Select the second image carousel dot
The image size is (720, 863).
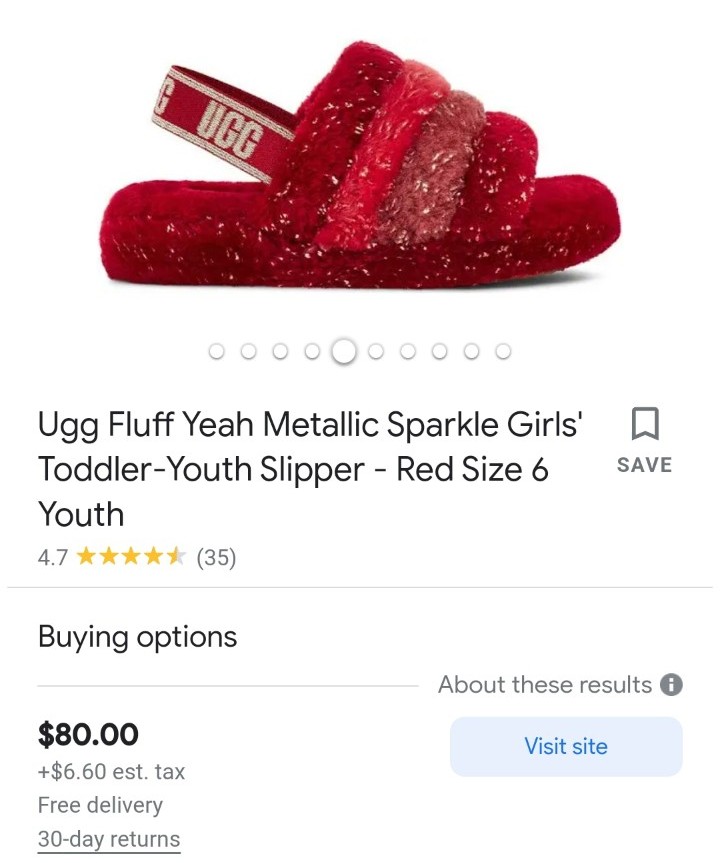pyautogui.click(x=248, y=351)
